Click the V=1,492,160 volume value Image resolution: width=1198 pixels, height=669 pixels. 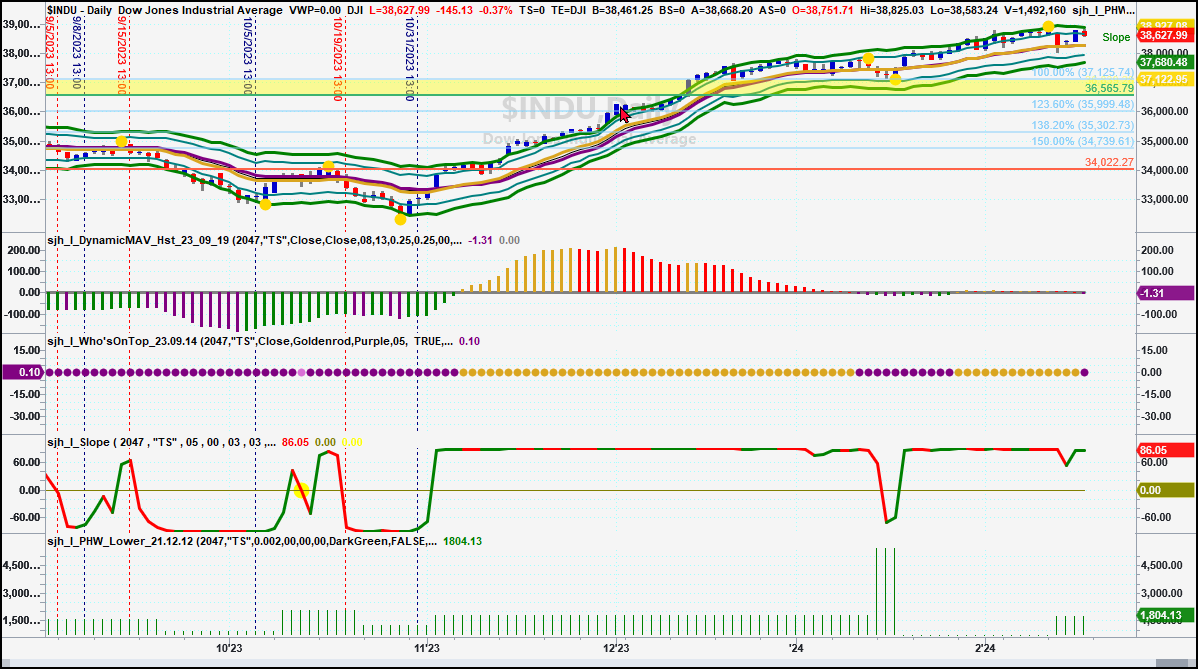click(1034, 11)
